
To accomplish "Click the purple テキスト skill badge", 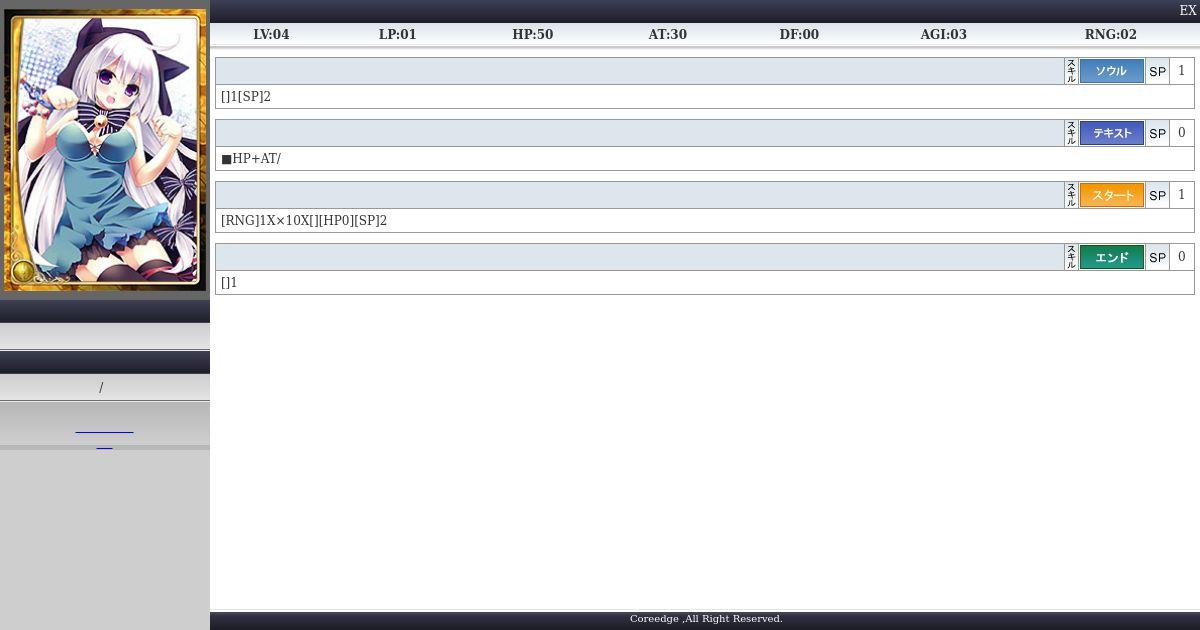I will click(1111, 133).
